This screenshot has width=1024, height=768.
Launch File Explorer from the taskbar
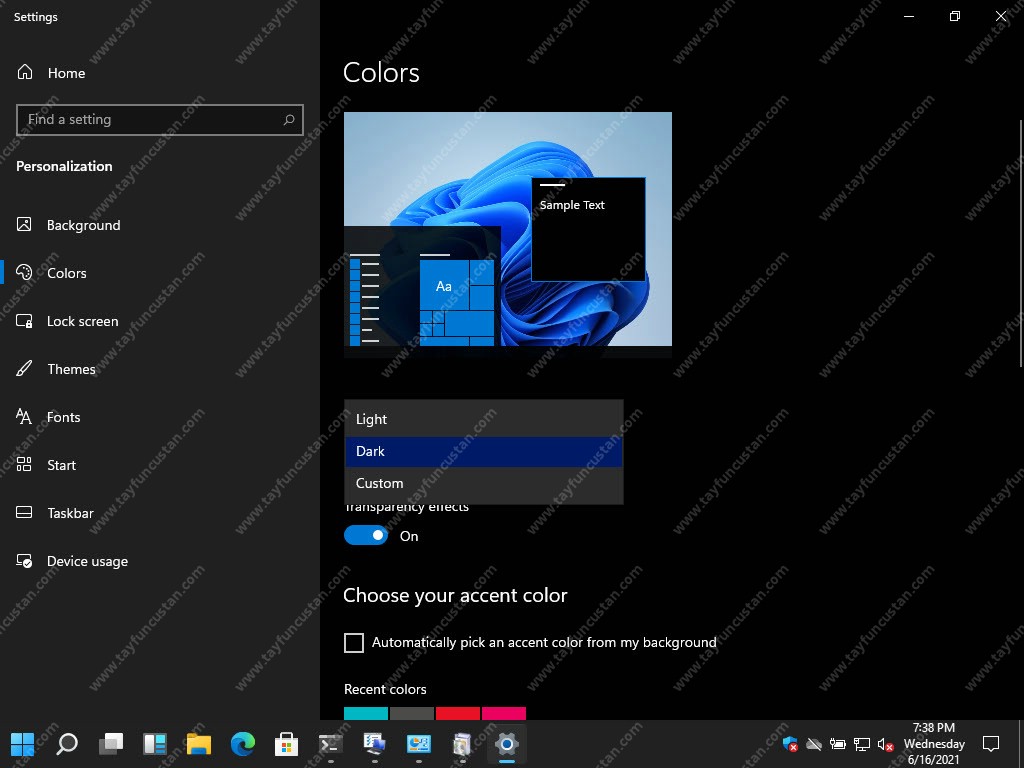coord(199,743)
